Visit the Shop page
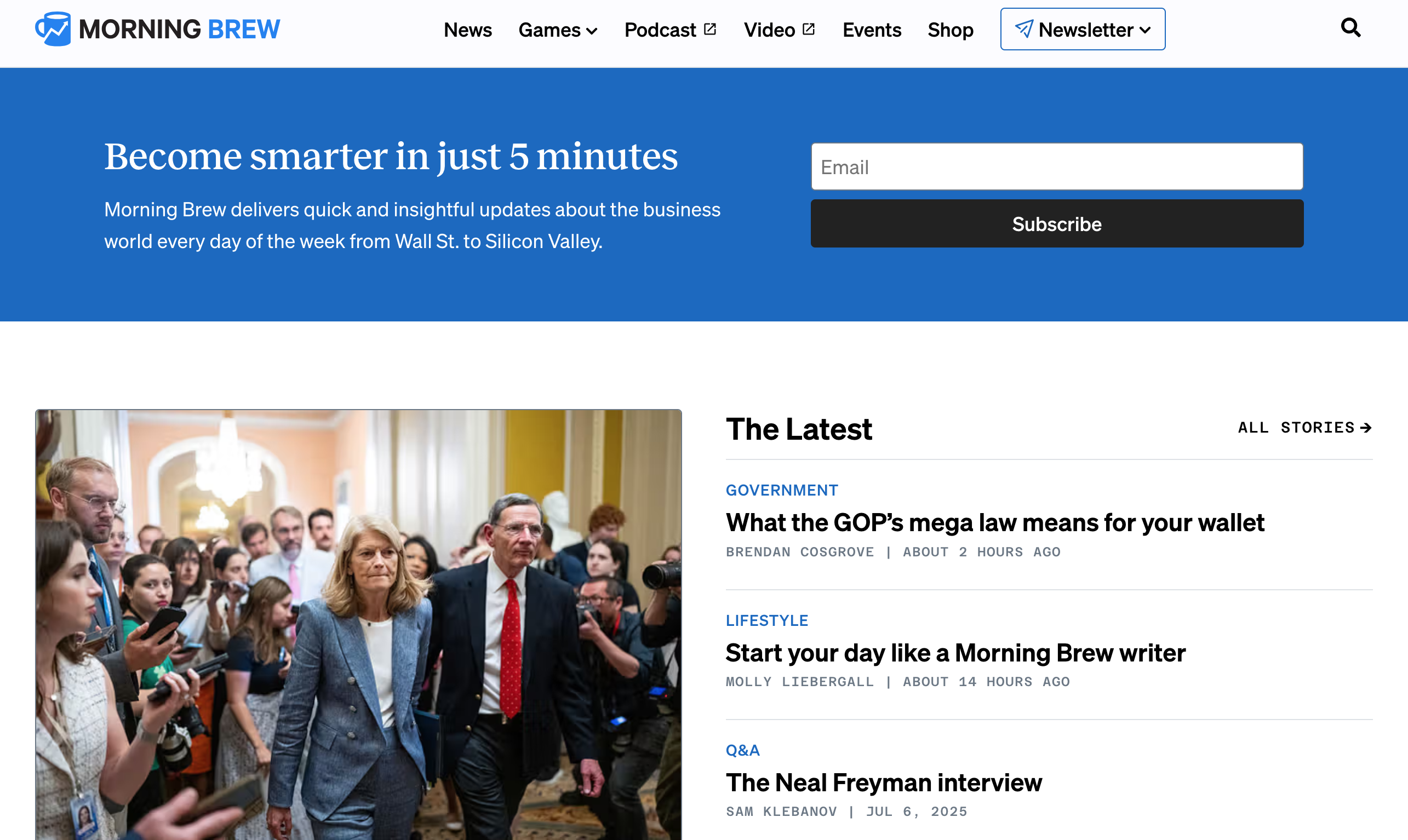This screenshot has height=840, width=1408. tap(950, 30)
